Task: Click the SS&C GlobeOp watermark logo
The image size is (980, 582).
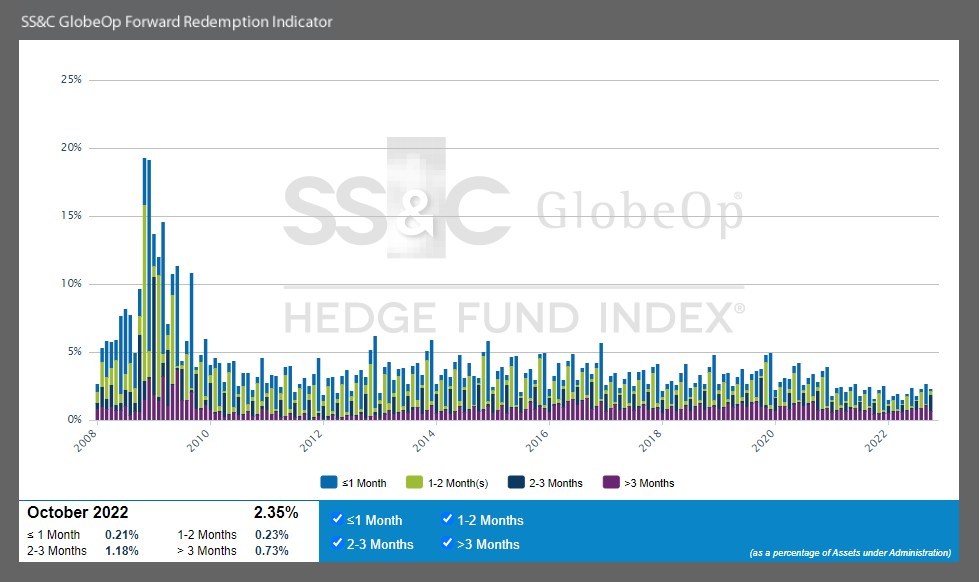Action: tap(513, 212)
